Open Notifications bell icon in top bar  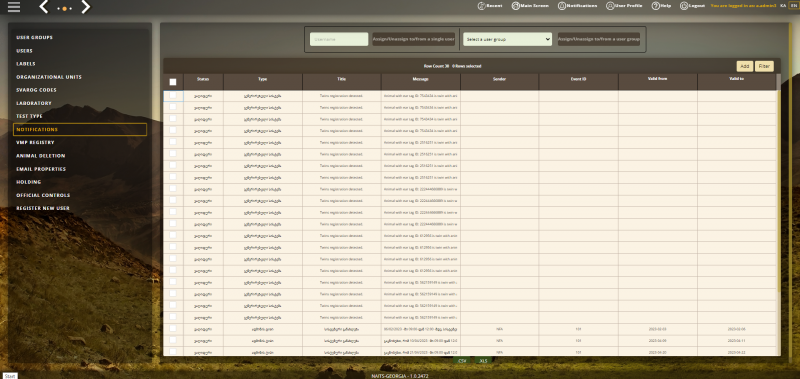click(562, 6)
